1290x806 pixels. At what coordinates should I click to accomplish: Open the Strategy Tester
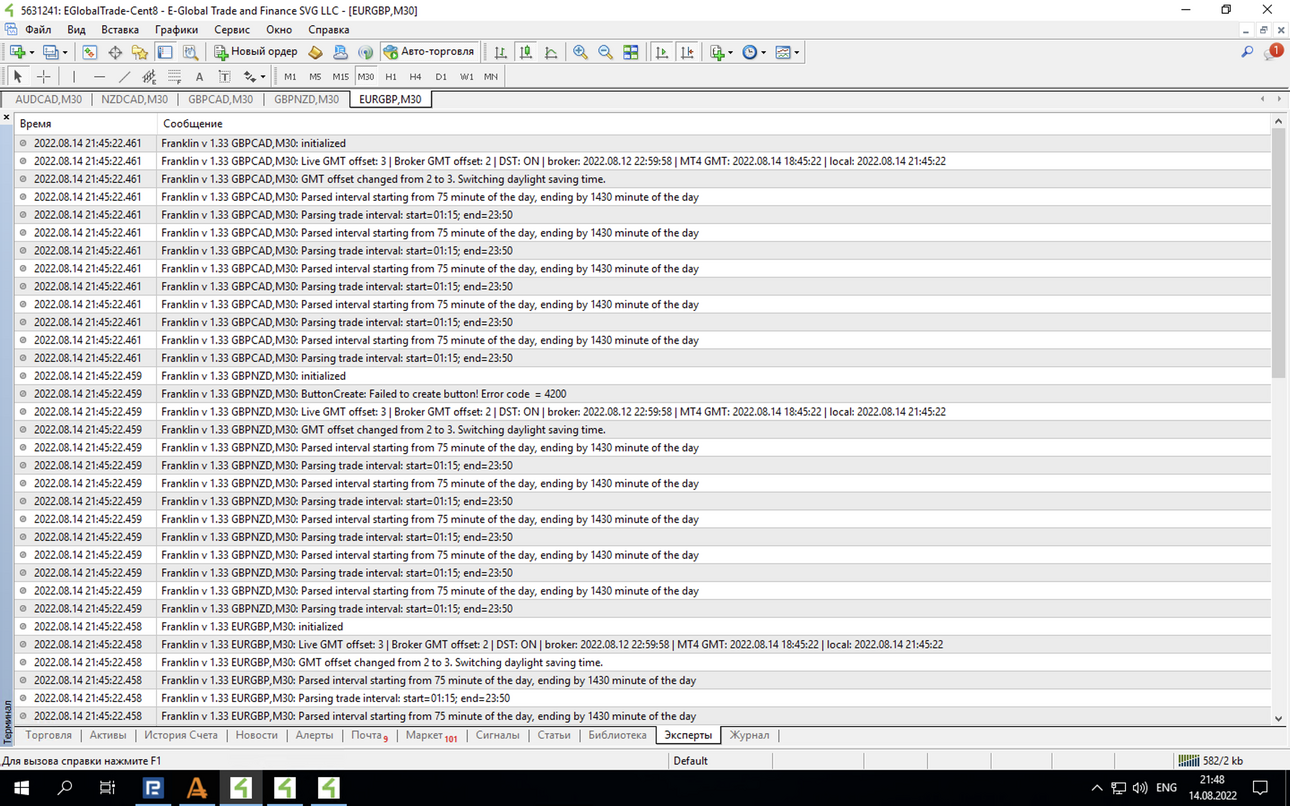[x=190, y=52]
